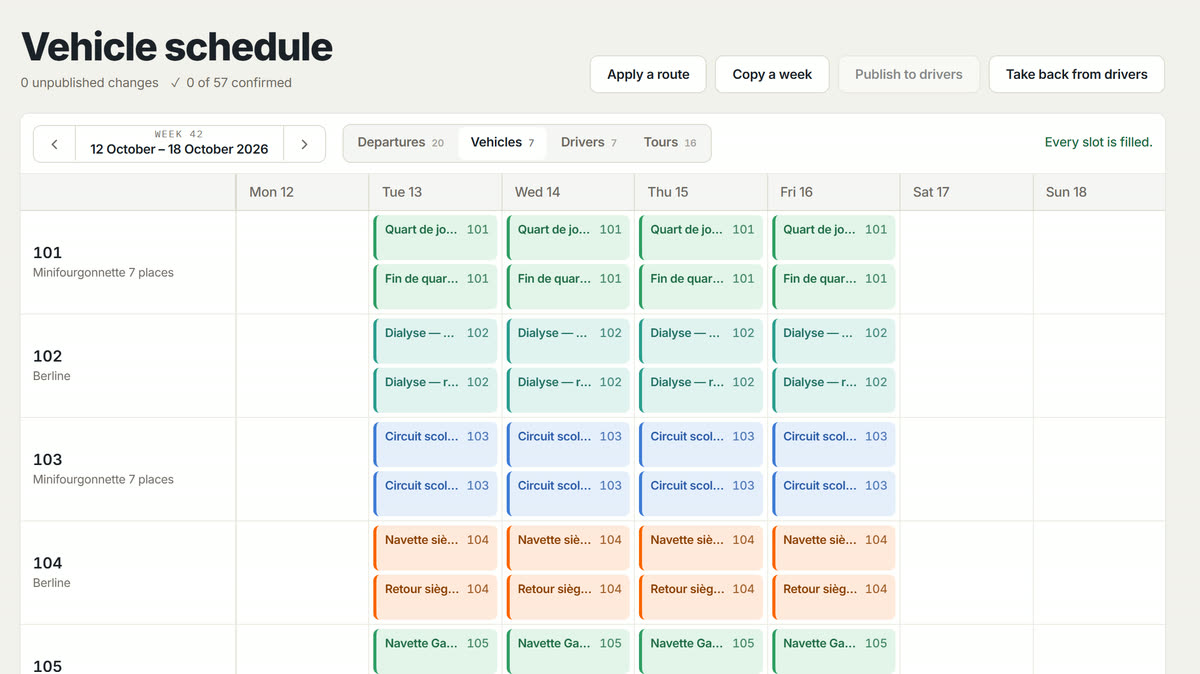Screen dimensions: 1200x674
Task: Open Friday's Quart de jo… 101 shift
Action: (833, 237)
